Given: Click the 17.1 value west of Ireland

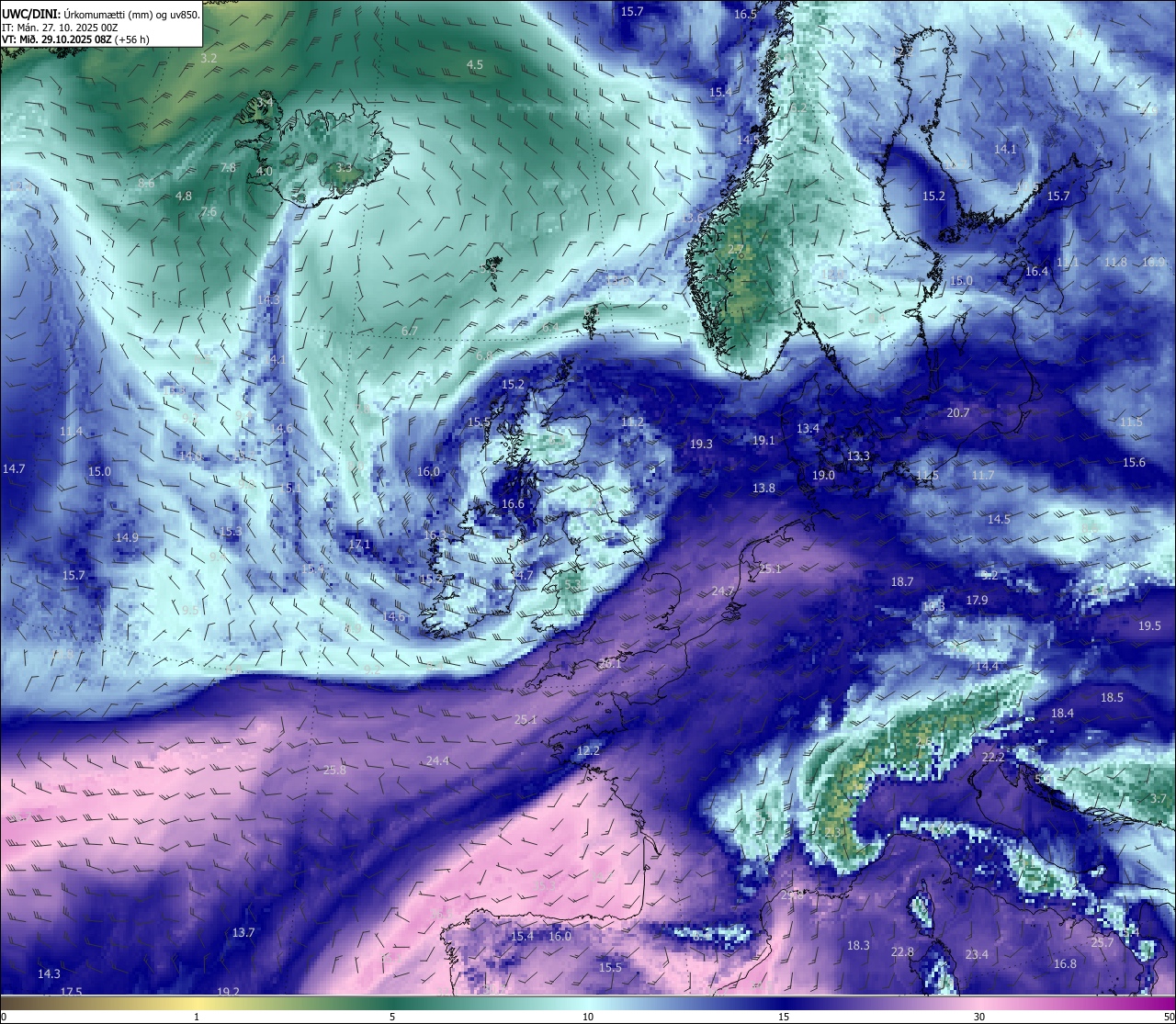Looking at the screenshot, I should (359, 545).
